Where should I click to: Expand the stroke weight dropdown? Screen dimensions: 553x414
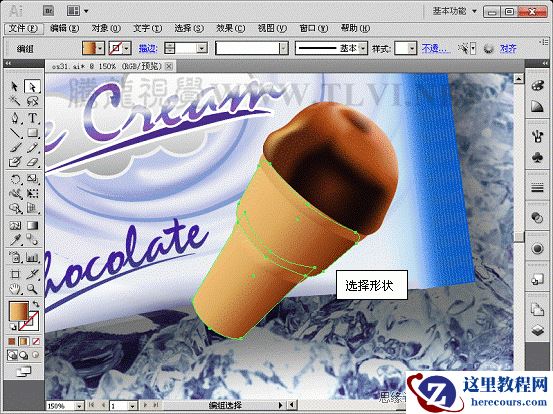click(202, 48)
